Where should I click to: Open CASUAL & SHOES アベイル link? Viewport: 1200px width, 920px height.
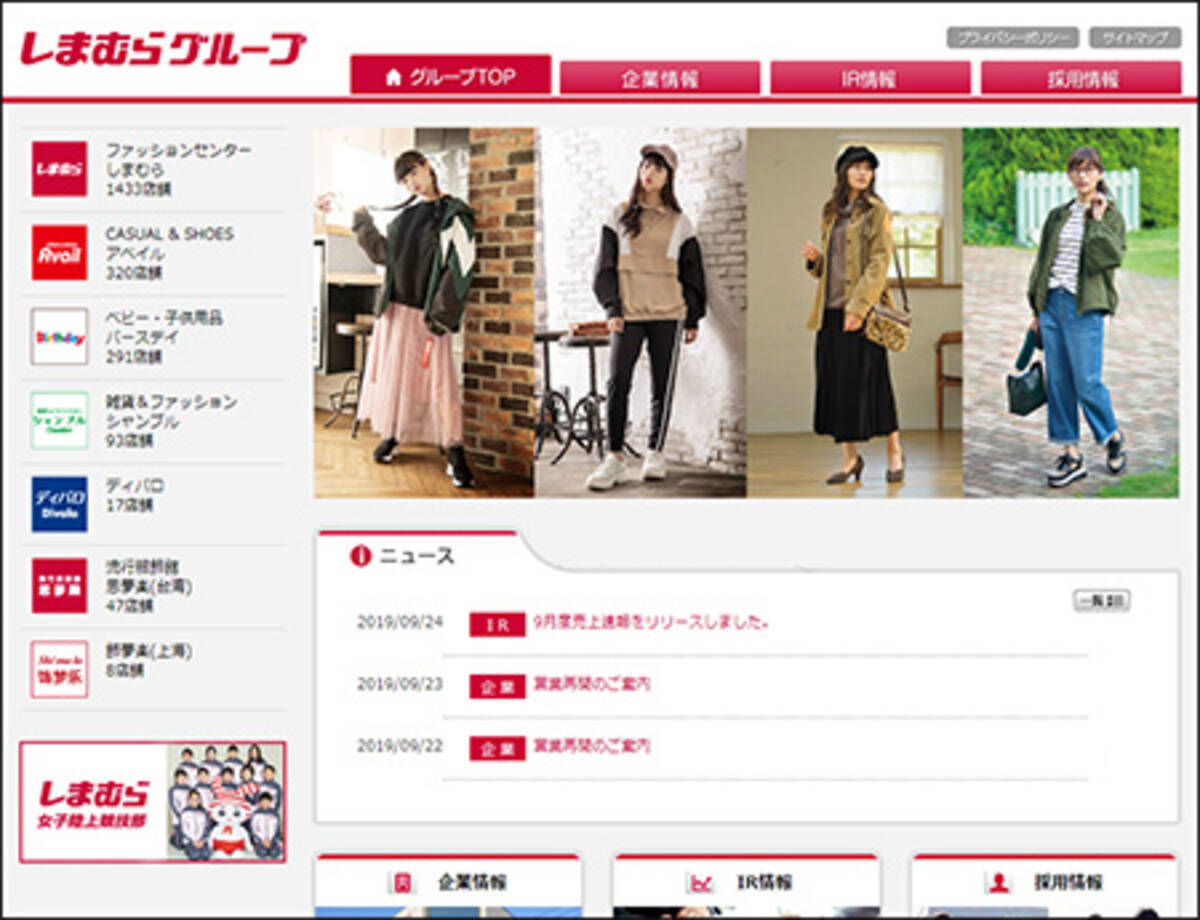[169, 243]
